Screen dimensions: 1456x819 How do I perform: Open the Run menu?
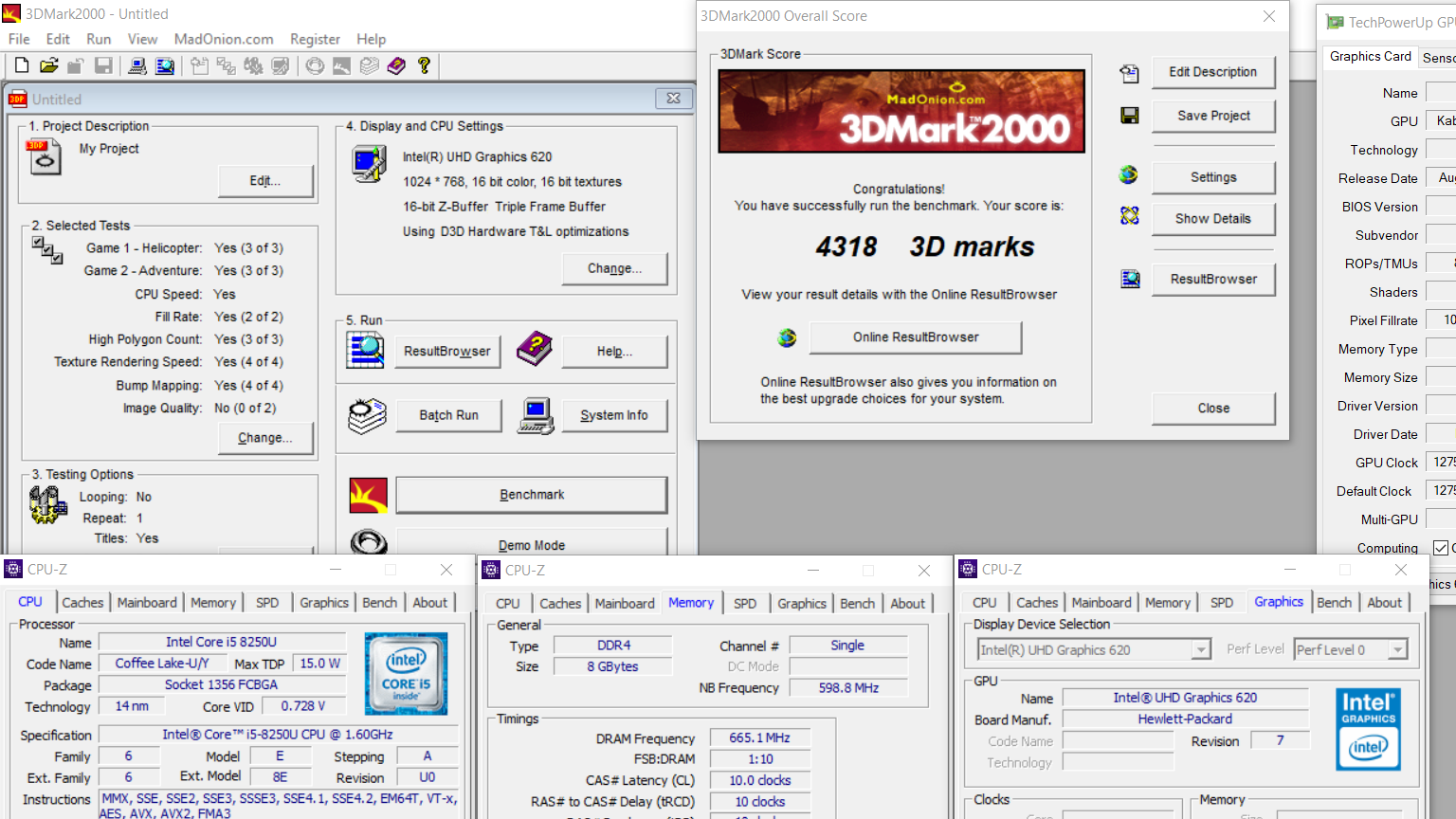tap(99, 39)
